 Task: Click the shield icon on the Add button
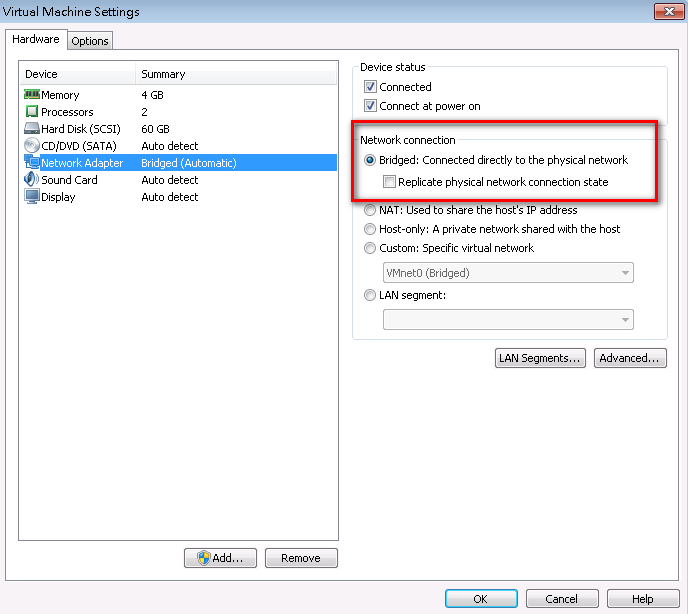204,558
